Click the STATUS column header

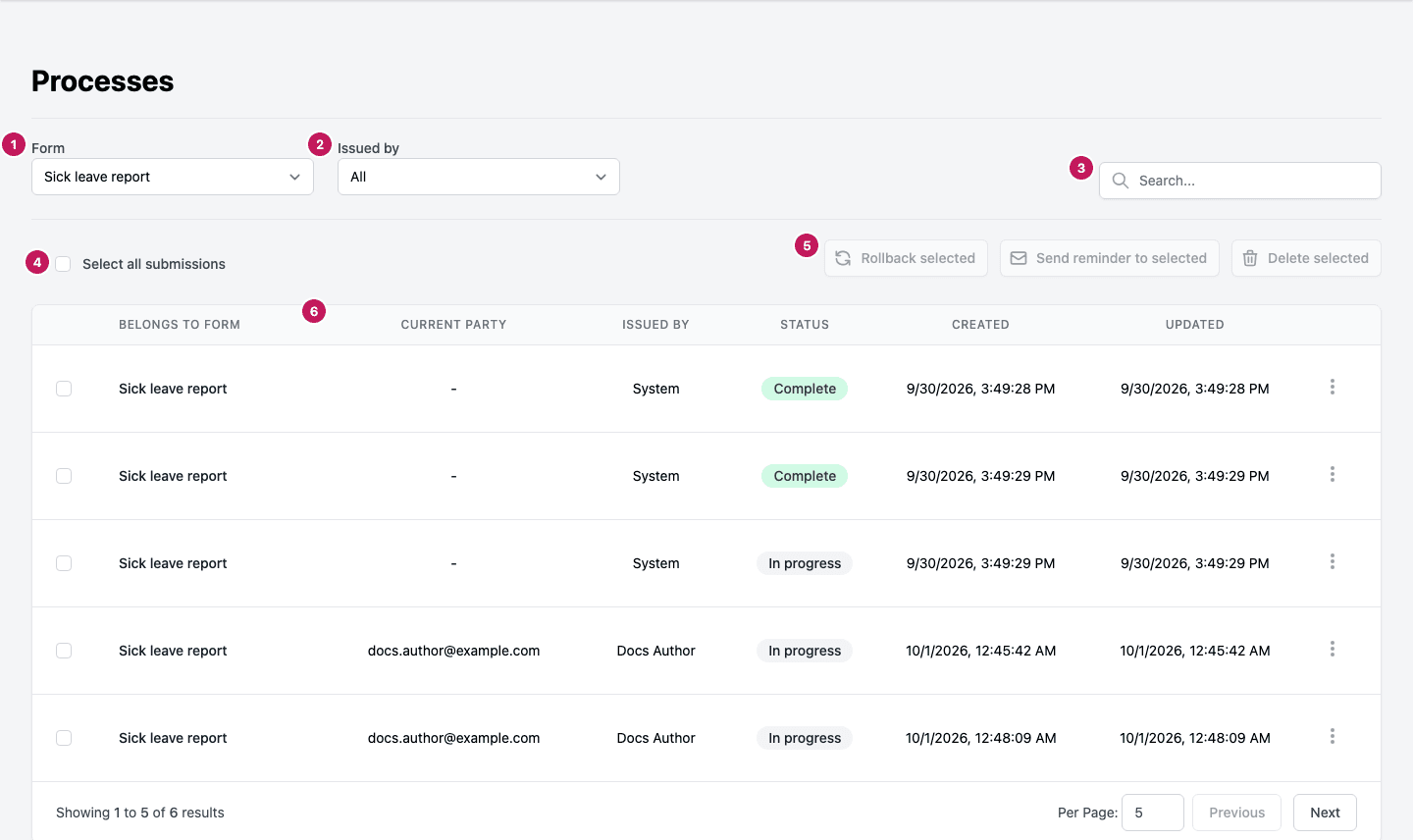pyautogui.click(x=805, y=325)
